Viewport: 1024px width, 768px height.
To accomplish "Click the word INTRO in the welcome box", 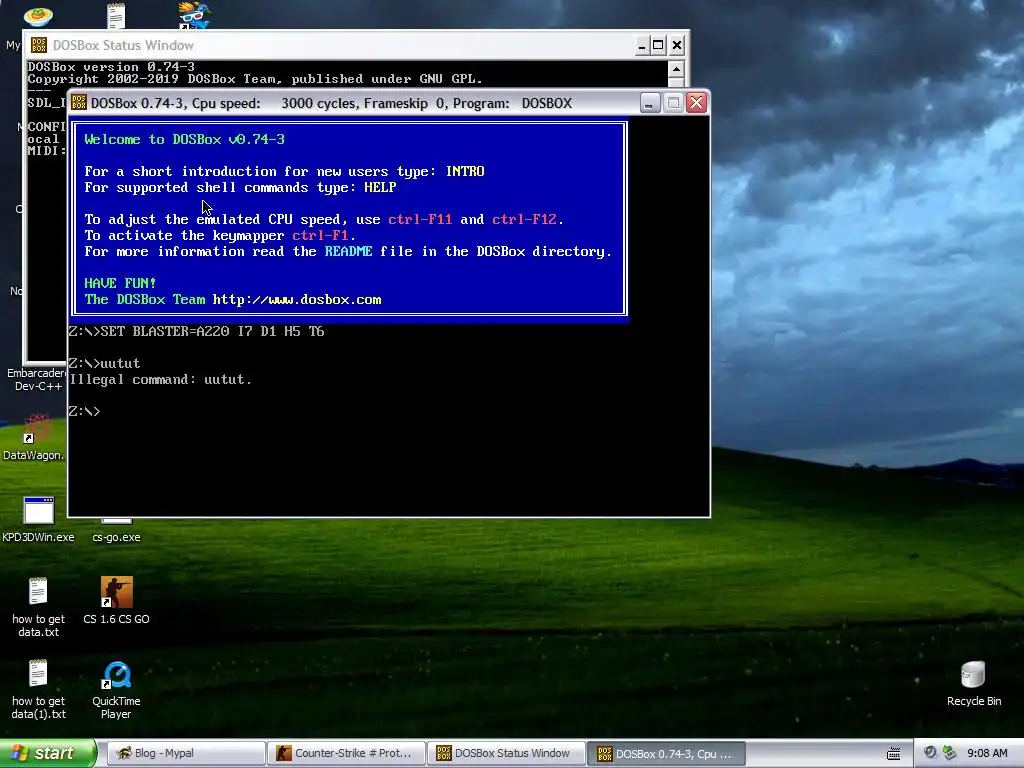I will tap(465, 171).
